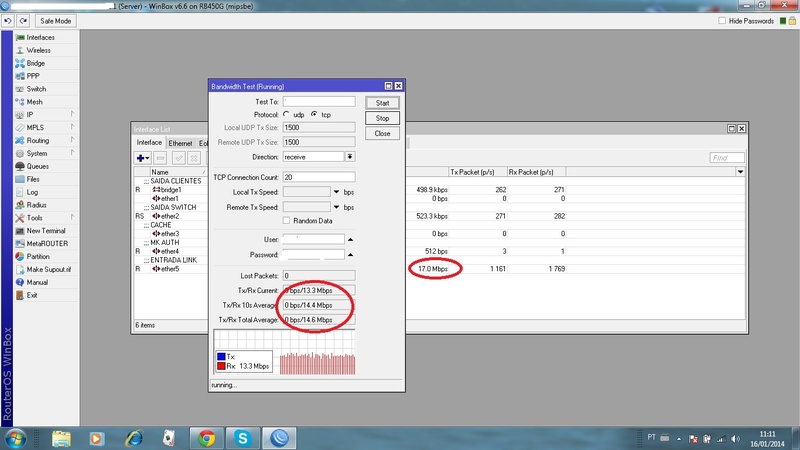Click the blue Tx legend swatch
800x450 pixels.
(221, 357)
